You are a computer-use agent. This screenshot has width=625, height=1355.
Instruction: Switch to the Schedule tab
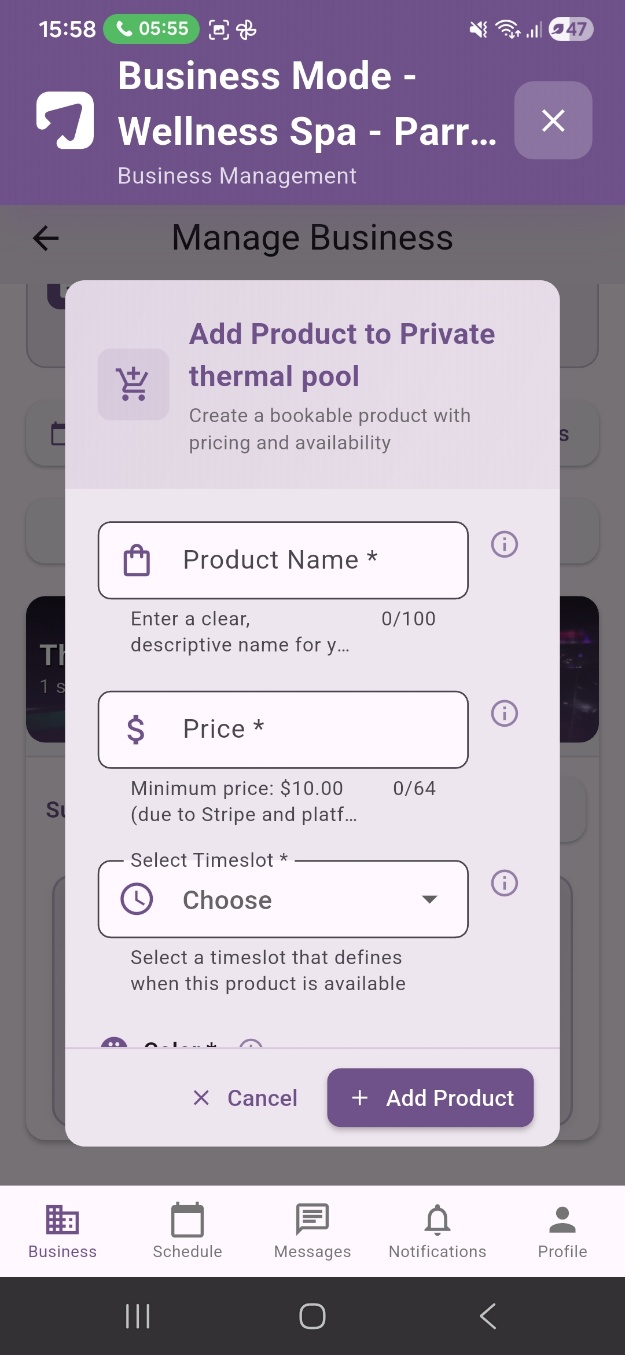click(x=187, y=1231)
